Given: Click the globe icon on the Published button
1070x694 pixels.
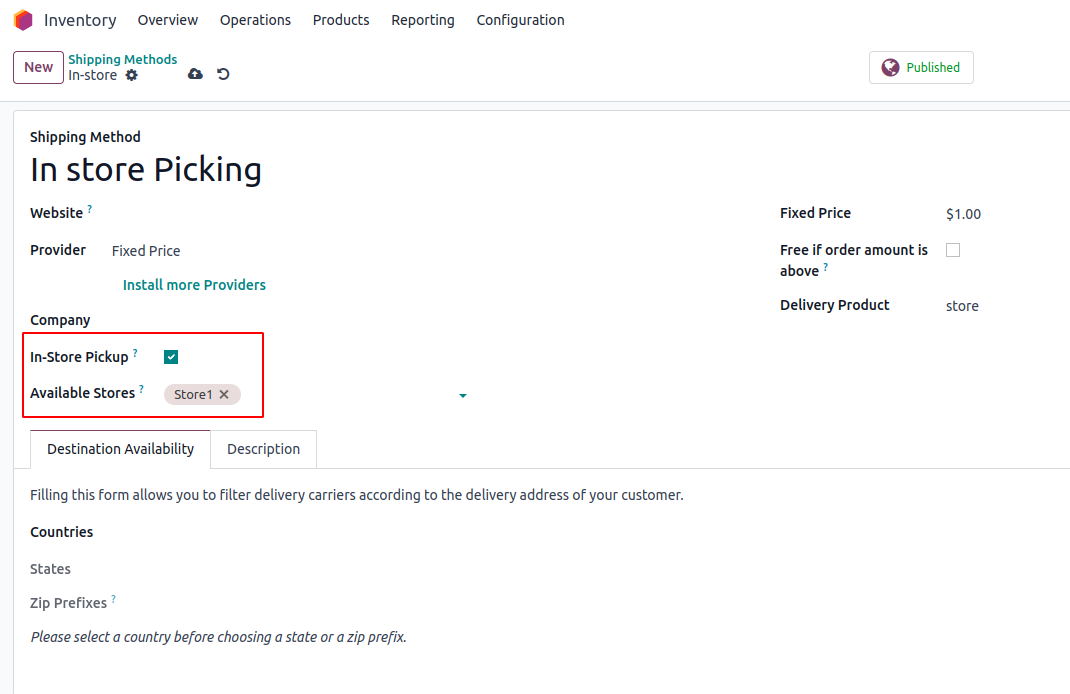Looking at the screenshot, I should 890,68.
